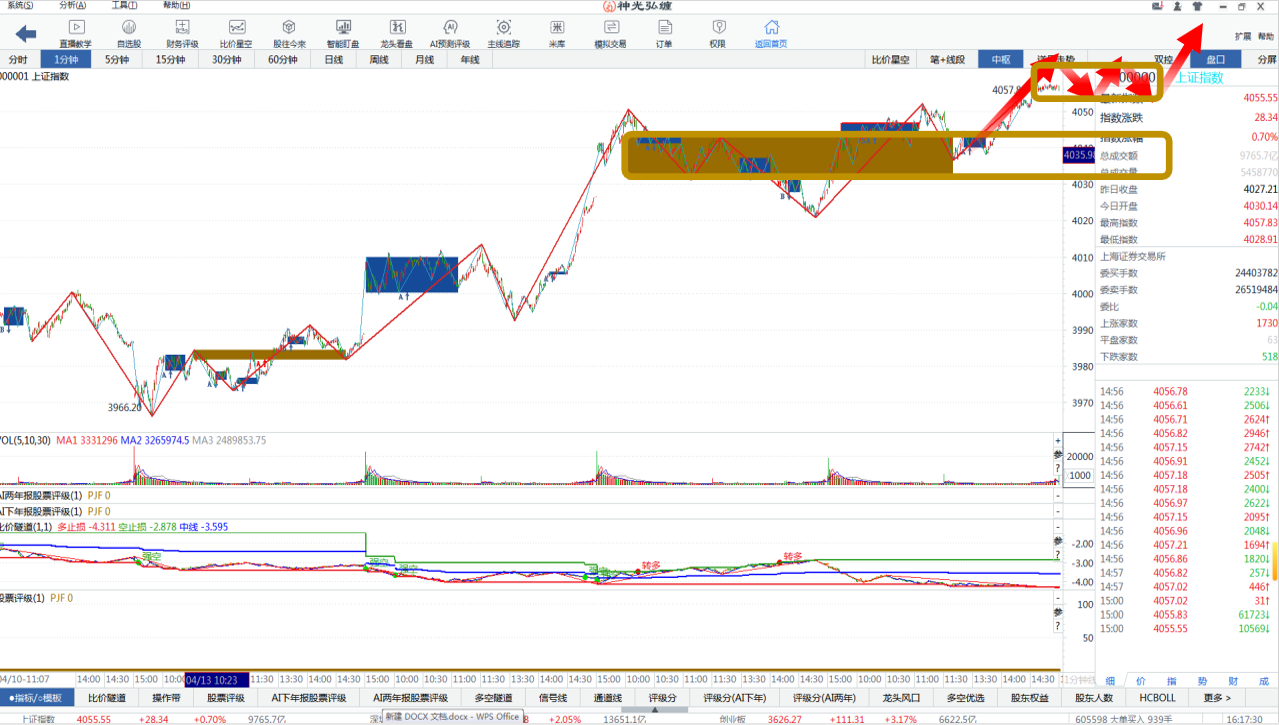Toggle the 中枢 overlay button
The height and width of the screenshot is (725, 1279).
pos(1001,60)
